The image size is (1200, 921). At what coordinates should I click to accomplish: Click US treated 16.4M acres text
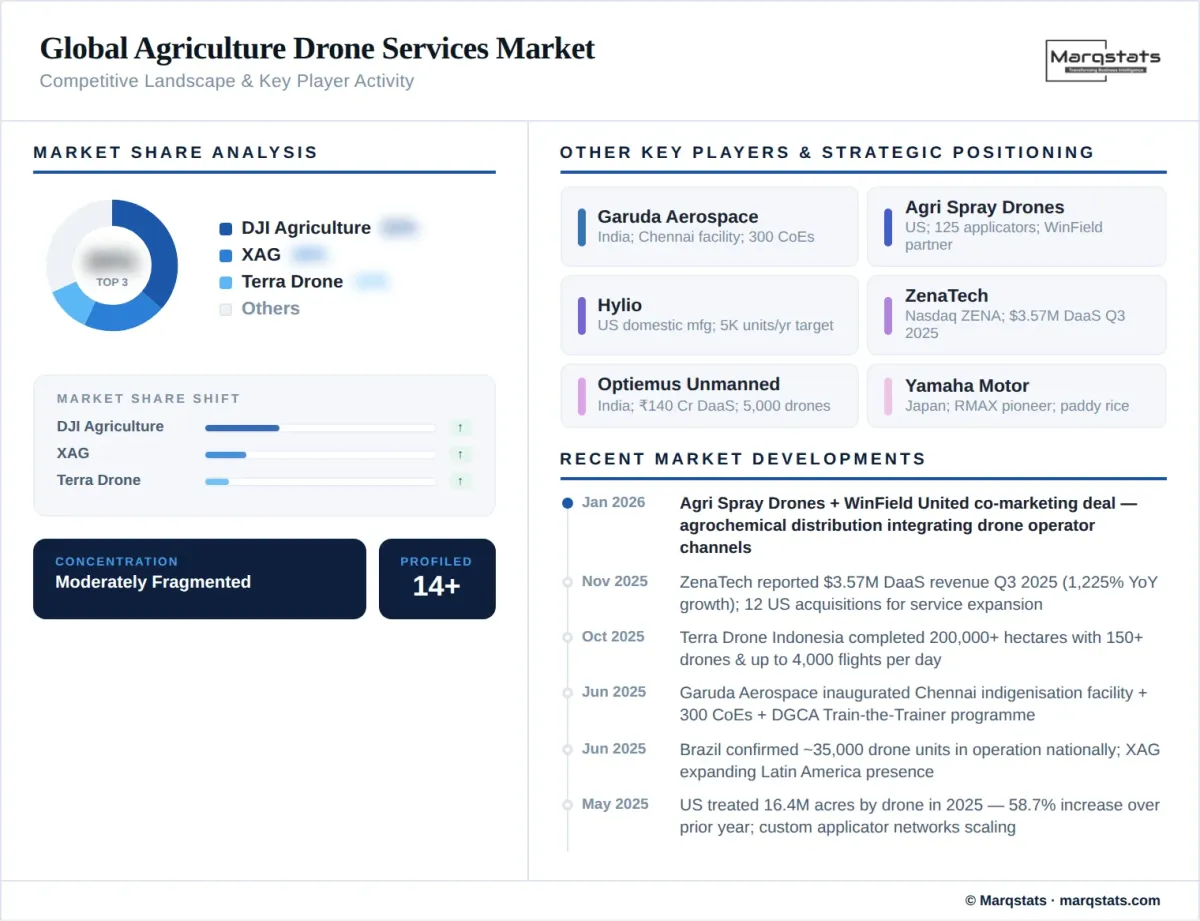click(920, 816)
